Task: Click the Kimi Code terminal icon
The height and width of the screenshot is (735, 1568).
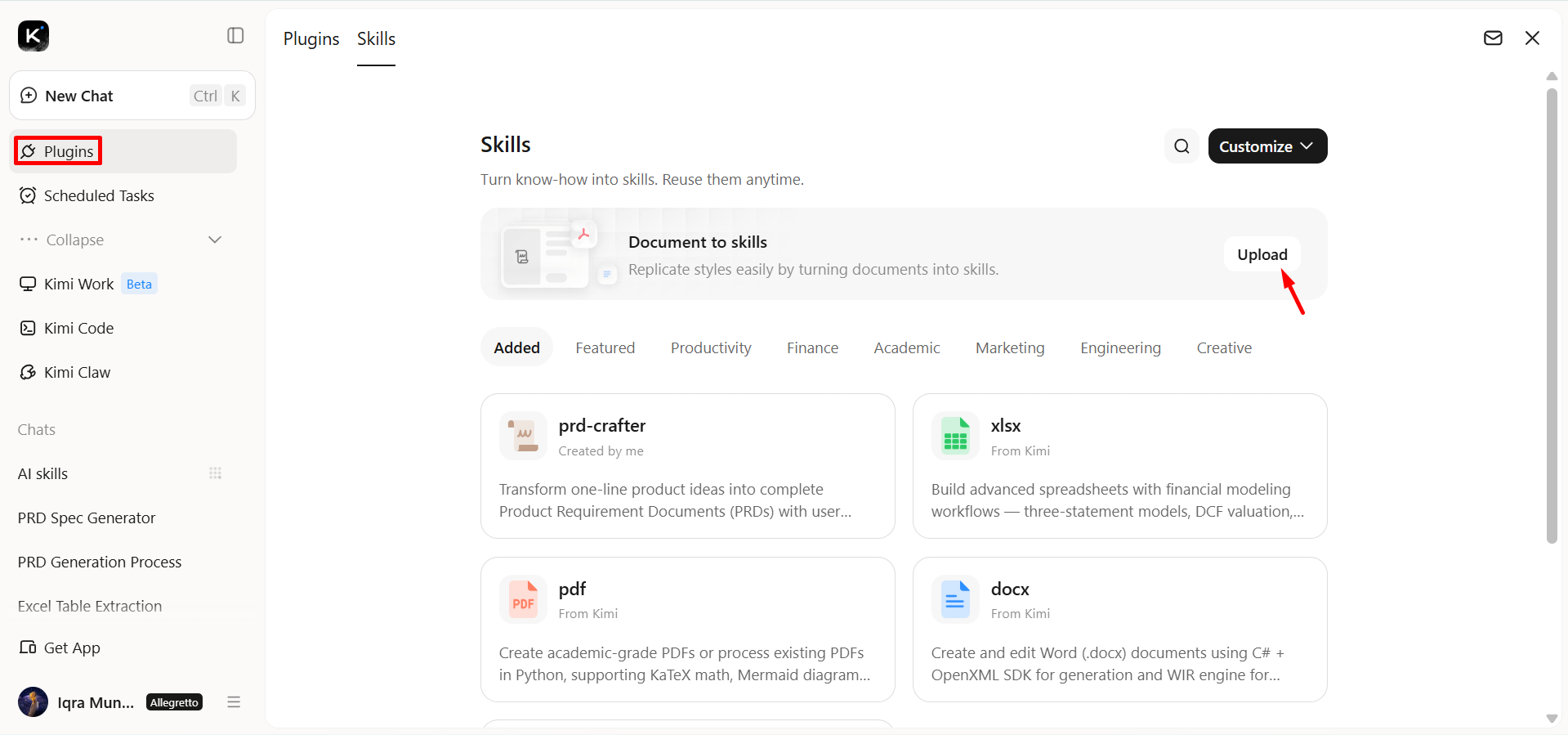Action: pyautogui.click(x=28, y=328)
